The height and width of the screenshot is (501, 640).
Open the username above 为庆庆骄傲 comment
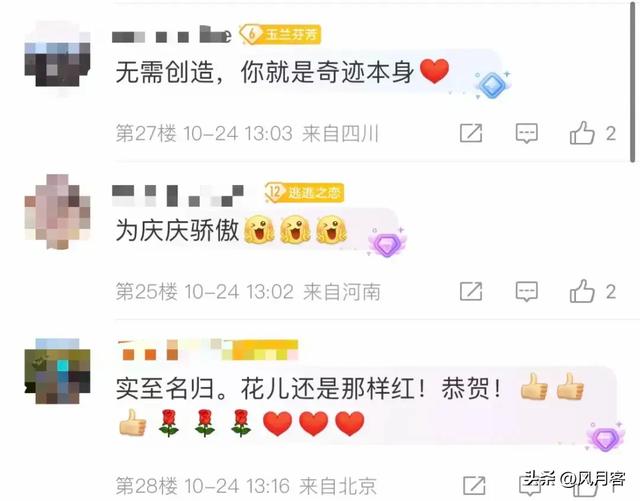click(x=178, y=195)
